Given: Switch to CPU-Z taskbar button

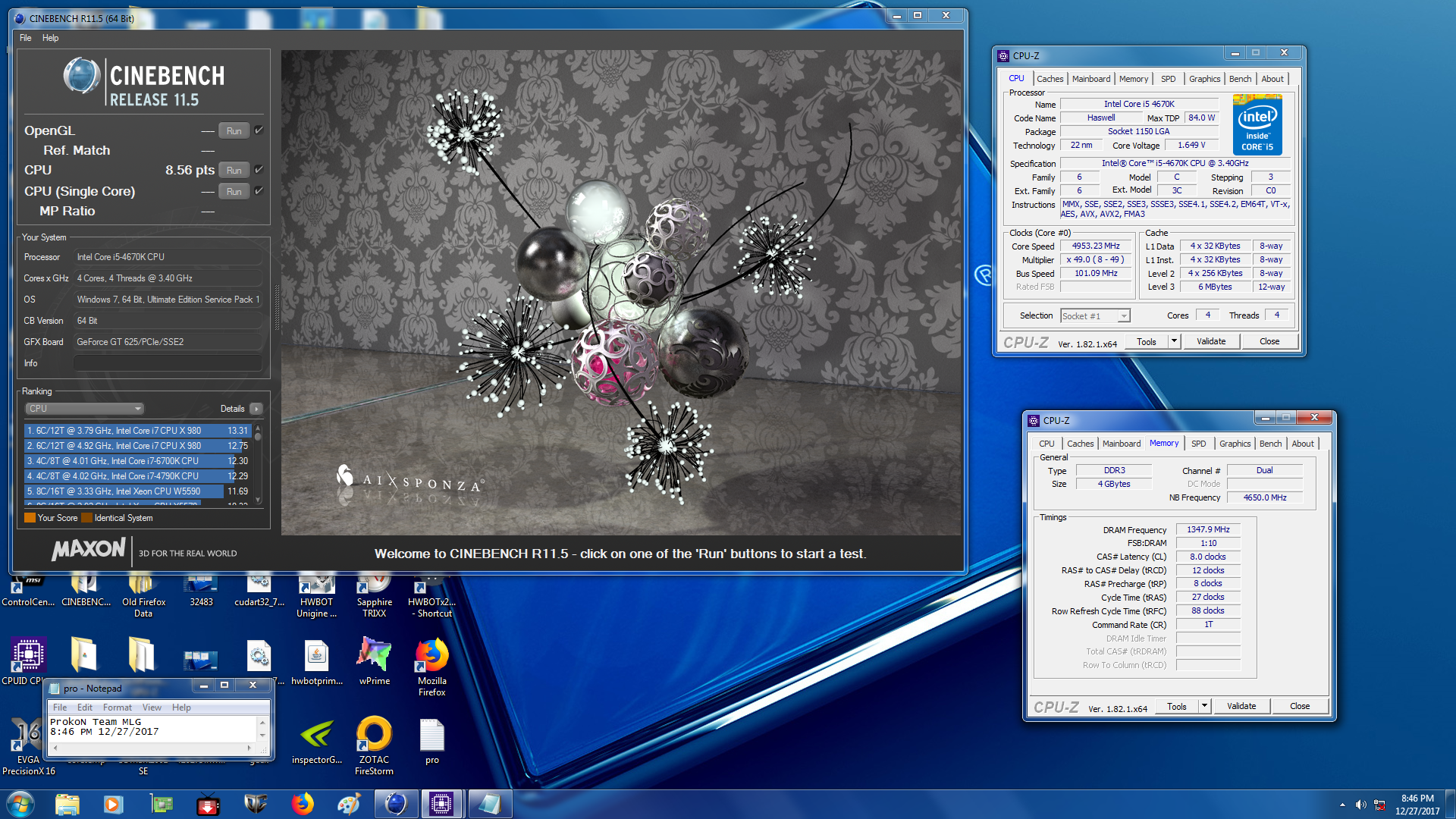Looking at the screenshot, I should [442, 804].
